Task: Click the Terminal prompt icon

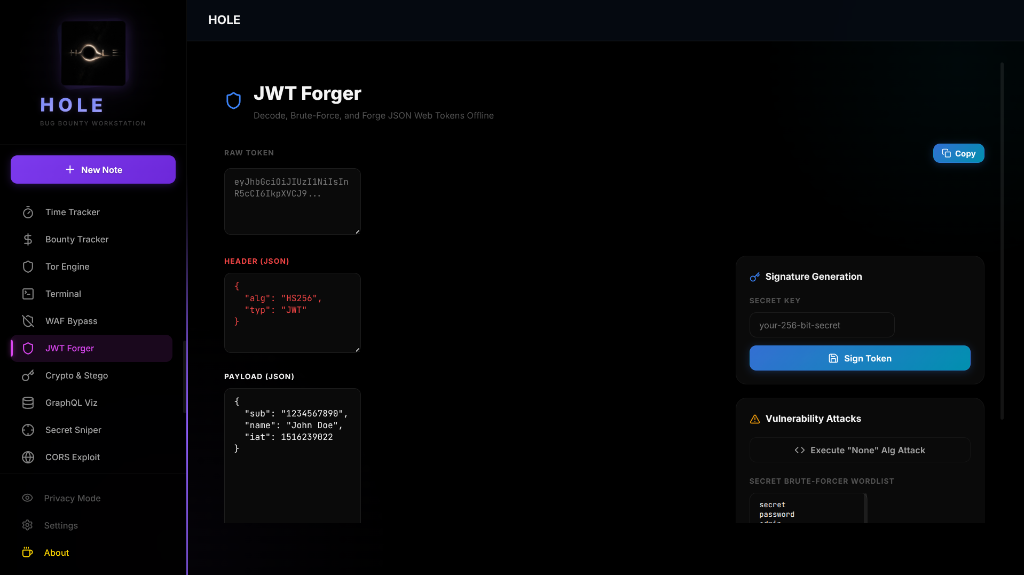Action: click(28, 294)
